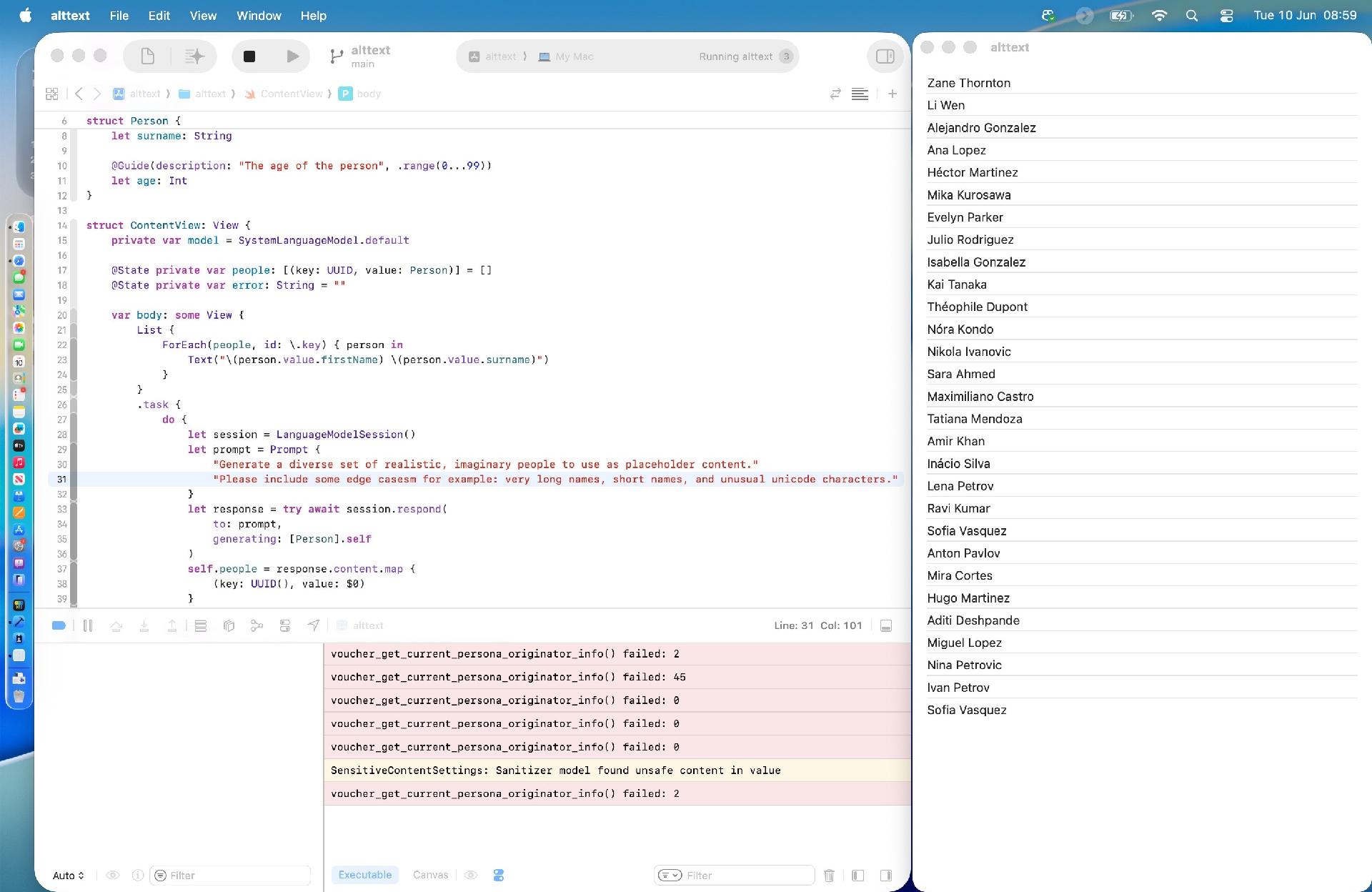Viewport: 1372px width, 892px height.
Task: Show the 3 issues badge
Action: pos(786,56)
